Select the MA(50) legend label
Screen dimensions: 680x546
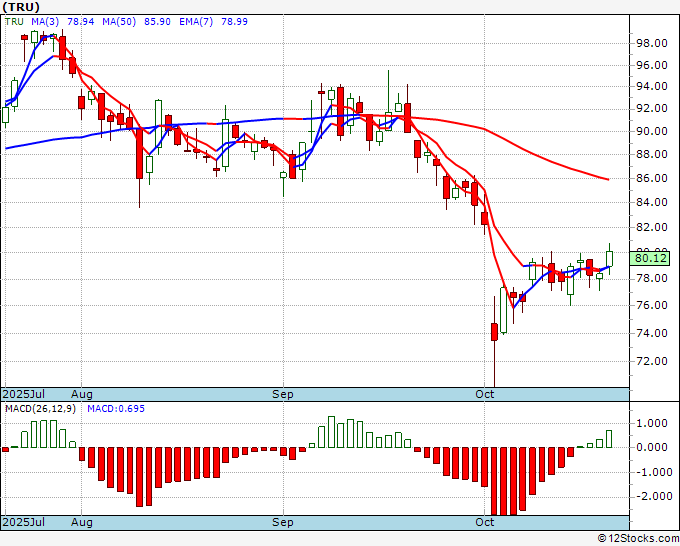(119, 22)
